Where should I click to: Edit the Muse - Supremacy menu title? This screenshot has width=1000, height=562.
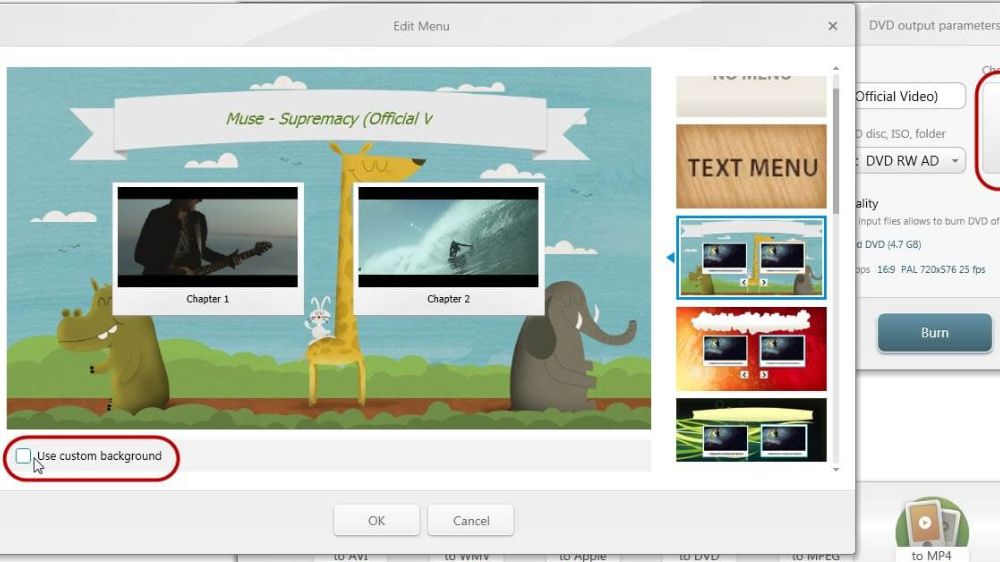329,119
